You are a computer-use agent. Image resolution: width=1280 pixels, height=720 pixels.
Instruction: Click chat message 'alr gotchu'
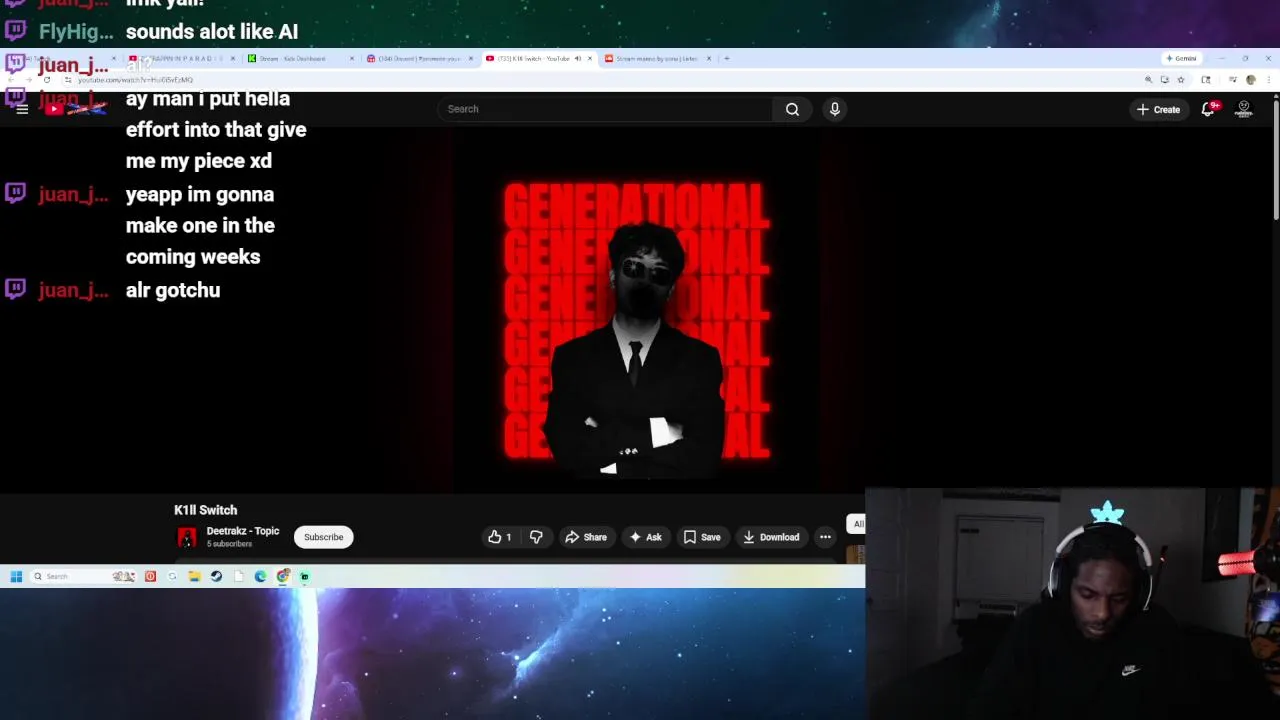[x=173, y=290]
